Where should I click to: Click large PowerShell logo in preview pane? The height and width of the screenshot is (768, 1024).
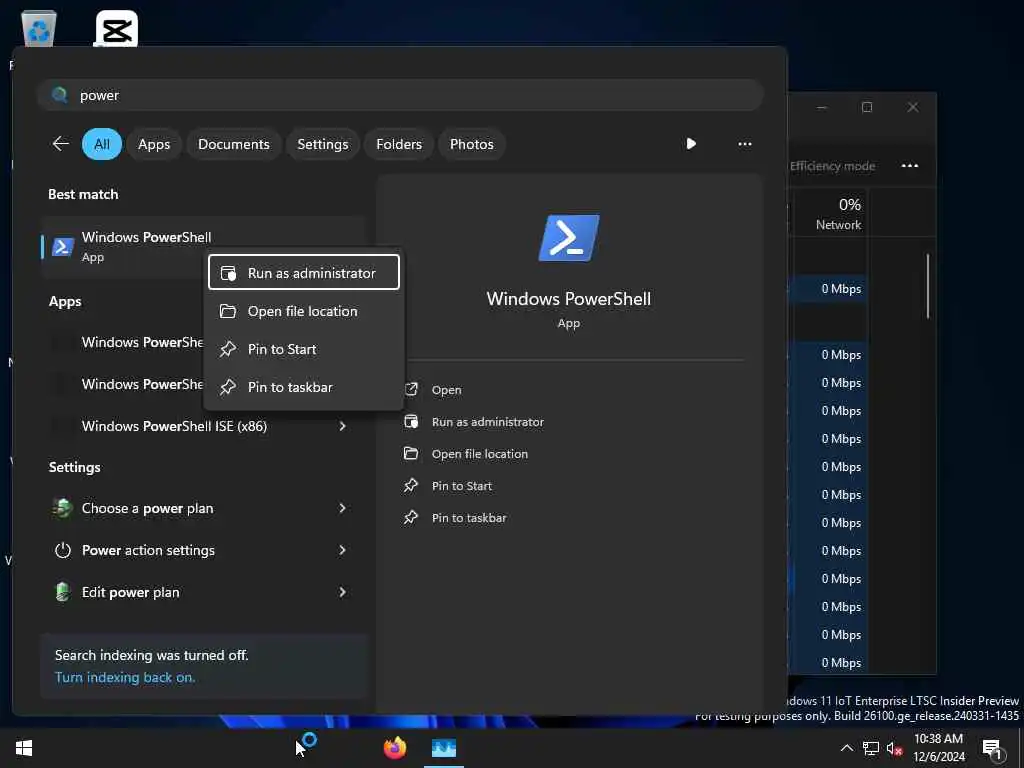pyautogui.click(x=569, y=238)
